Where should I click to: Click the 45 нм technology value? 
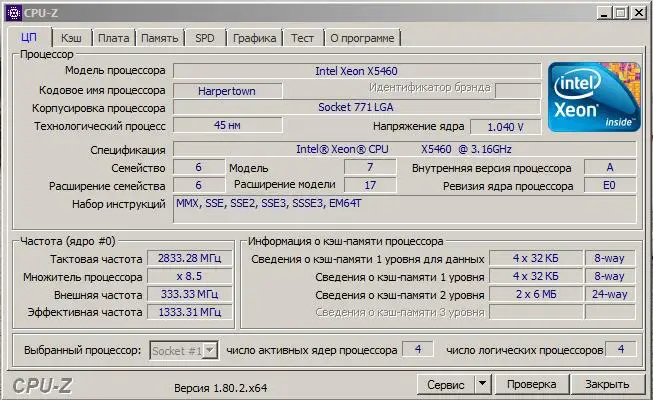pos(227,125)
